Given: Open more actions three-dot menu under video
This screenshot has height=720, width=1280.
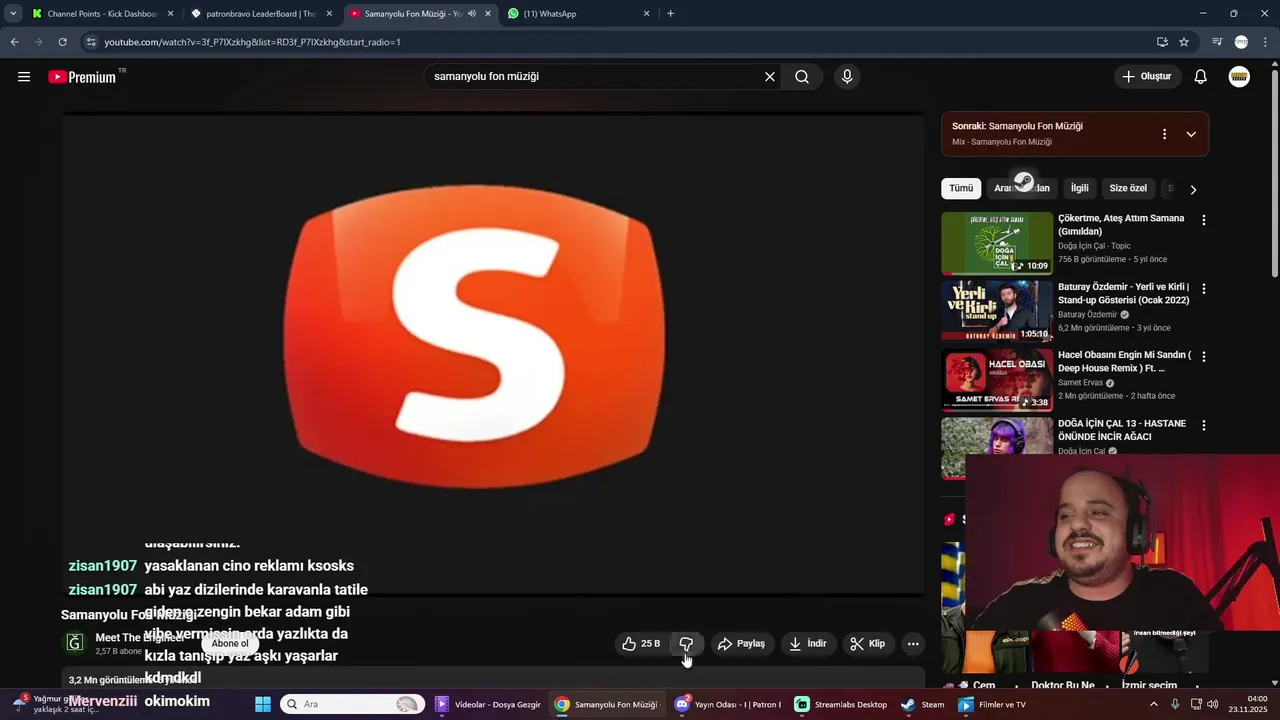Looking at the screenshot, I should pos(913,644).
